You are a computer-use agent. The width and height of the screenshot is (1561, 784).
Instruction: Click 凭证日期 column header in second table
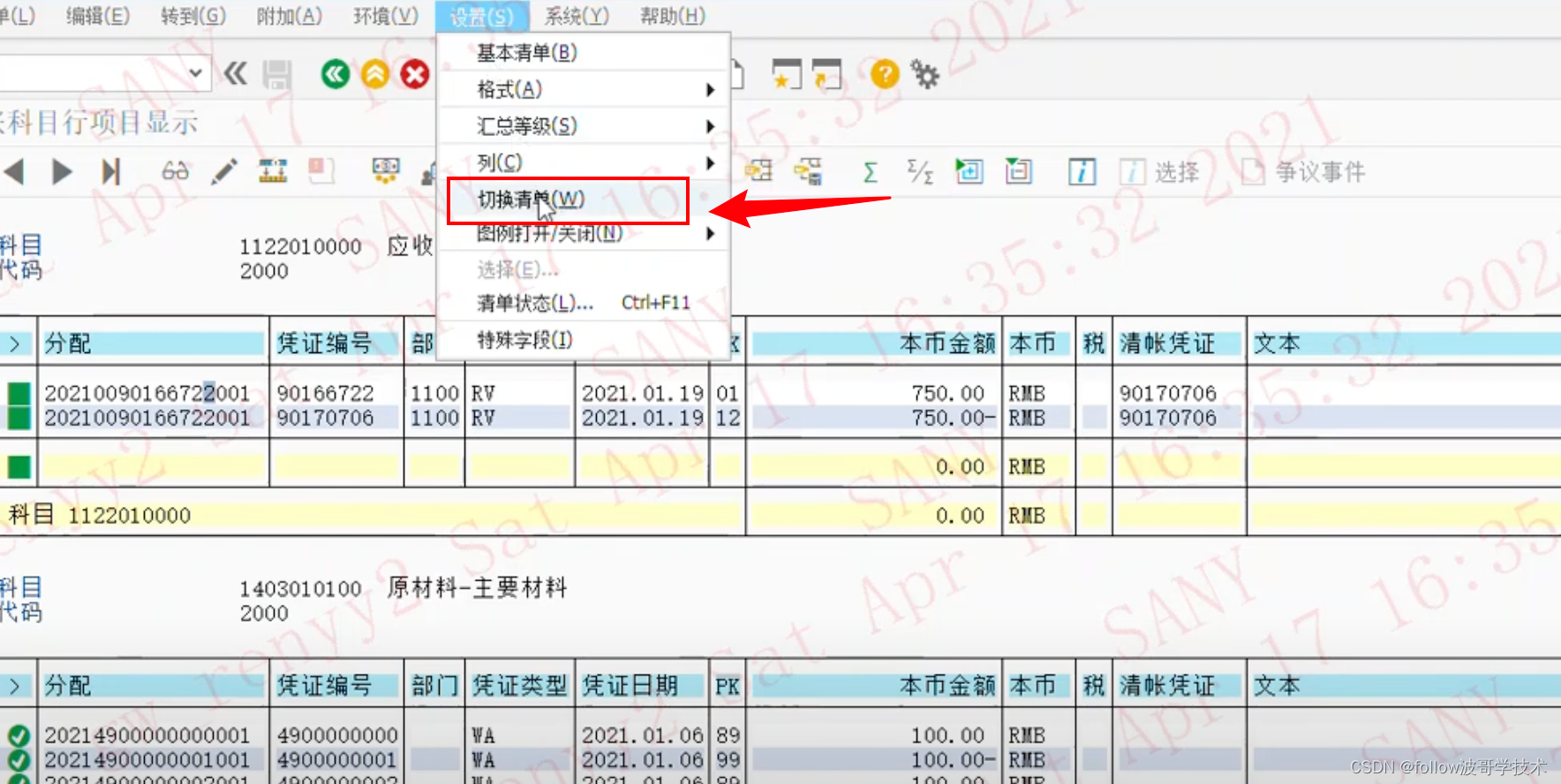[642, 686]
